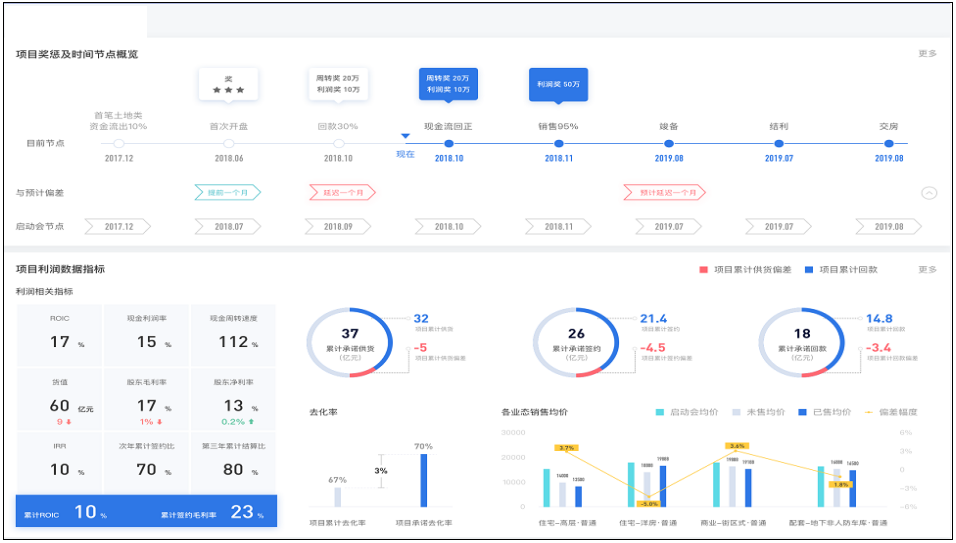Select the 竣备 blue timeline node
Viewport: 956px width, 543px height.
669,144
